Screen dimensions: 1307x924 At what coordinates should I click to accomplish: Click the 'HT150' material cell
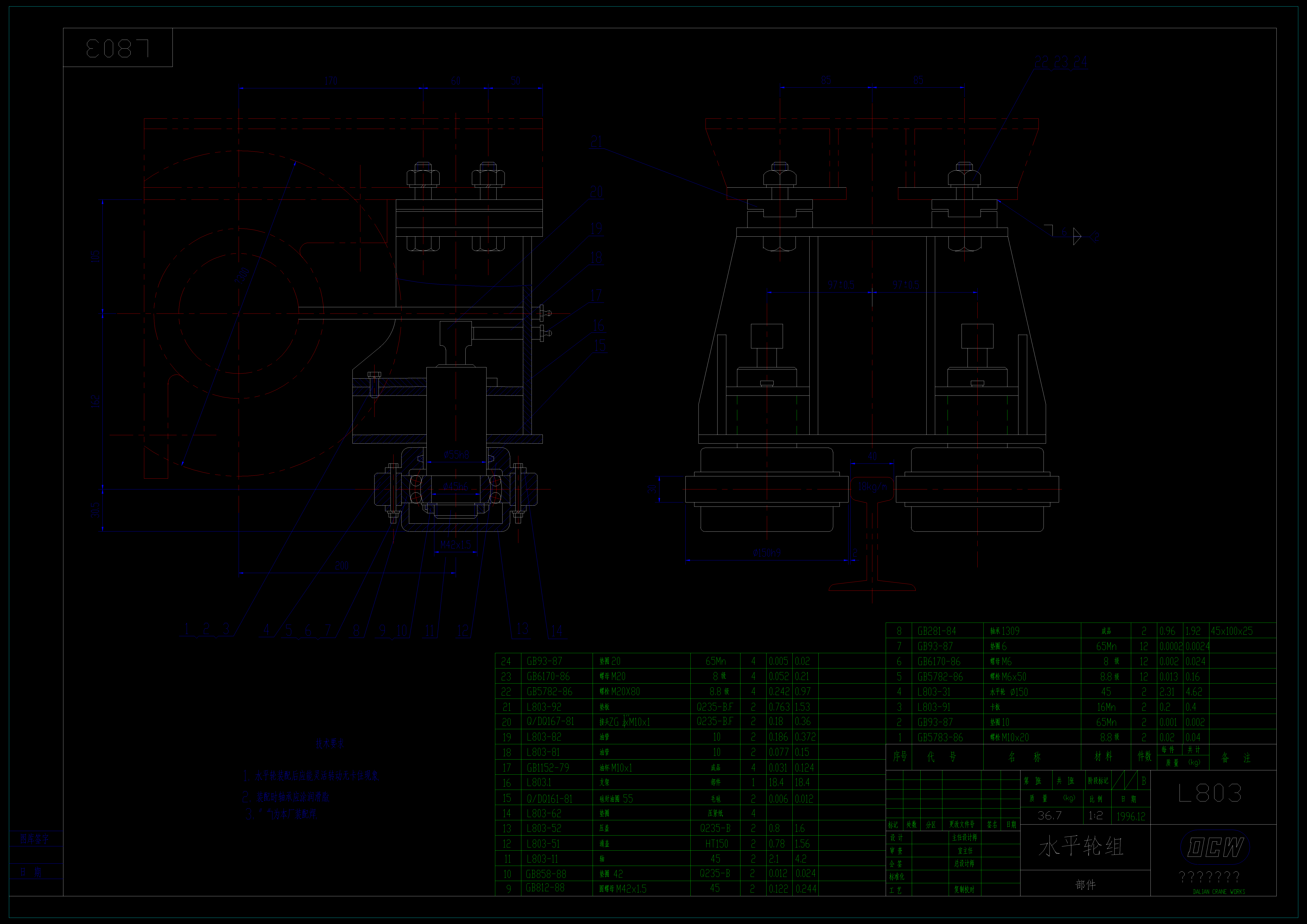click(x=717, y=844)
